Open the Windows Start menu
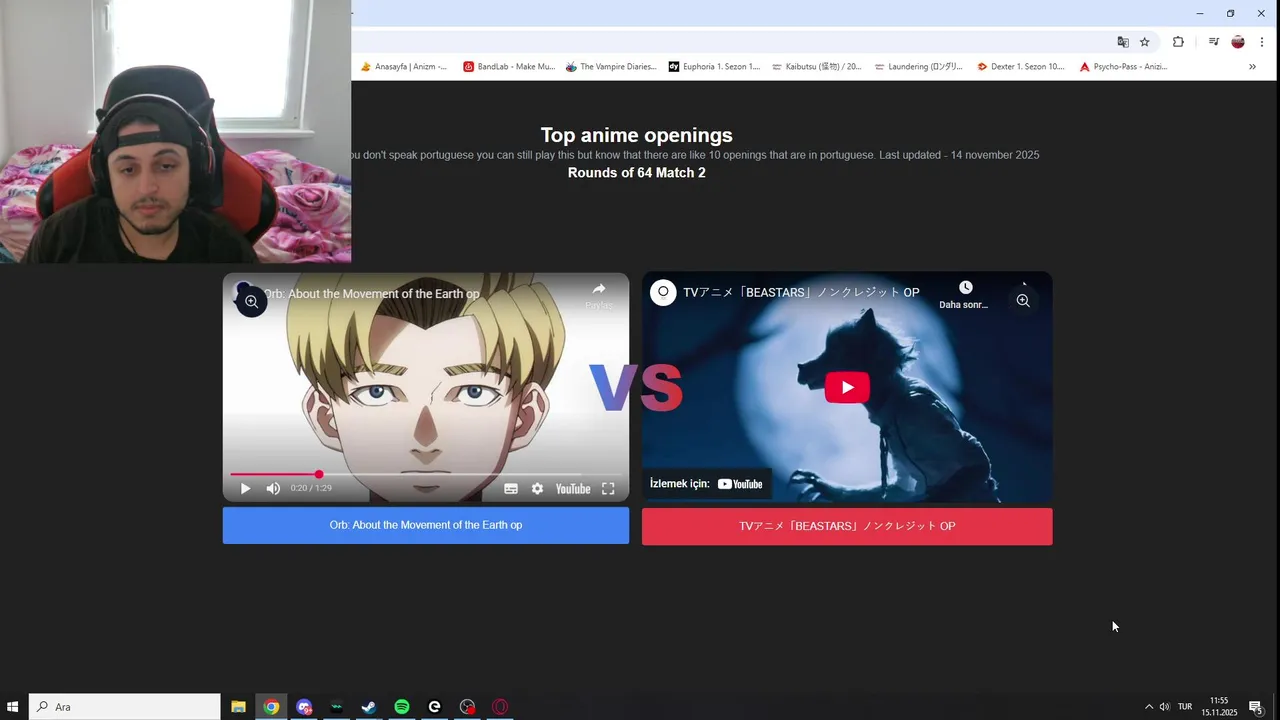Image resolution: width=1280 pixels, height=720 pixels. [14, 707]
